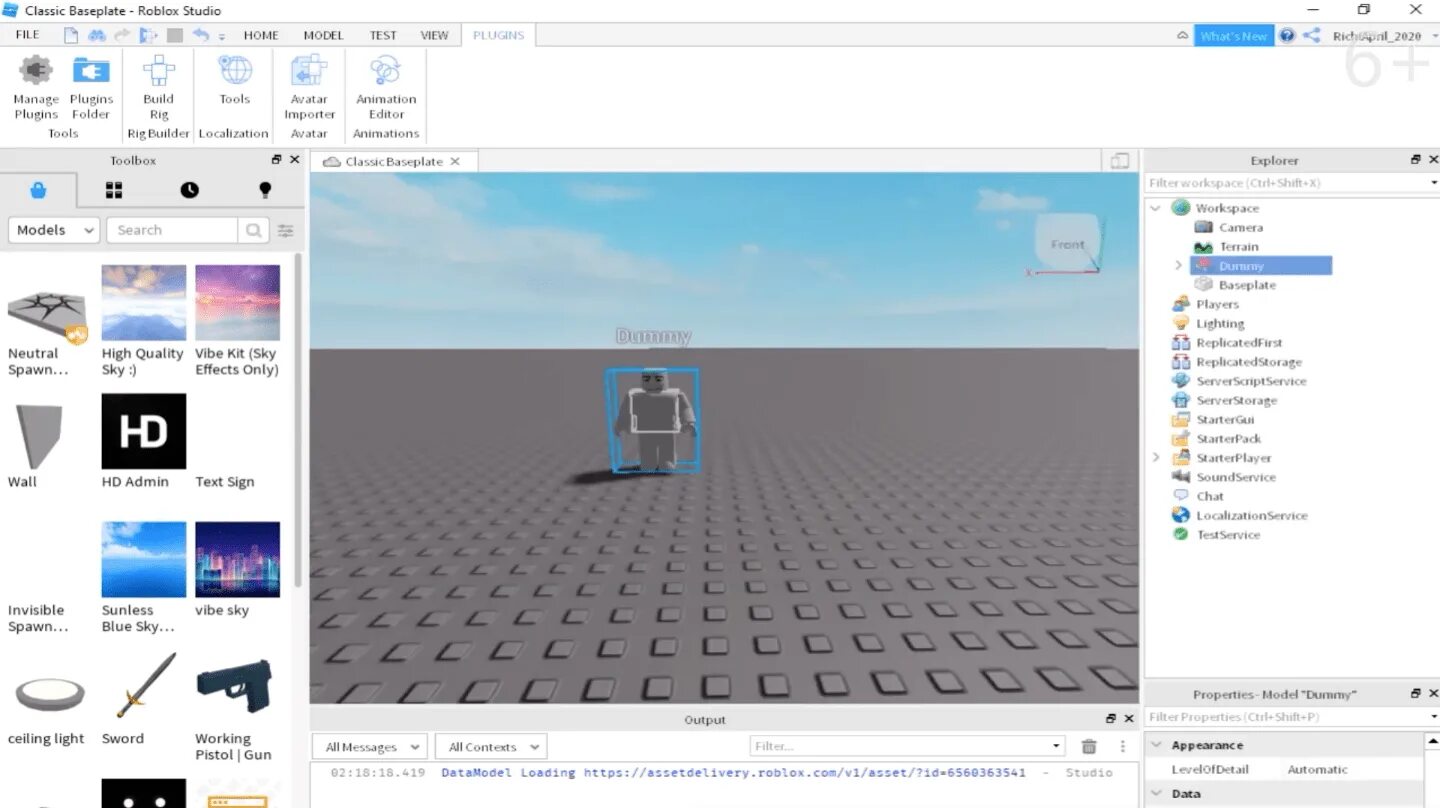Select Camera in the Explorer
The height and width of the screenshot is (808, 1440).
pyautogui.click(x=1240, y=227)
